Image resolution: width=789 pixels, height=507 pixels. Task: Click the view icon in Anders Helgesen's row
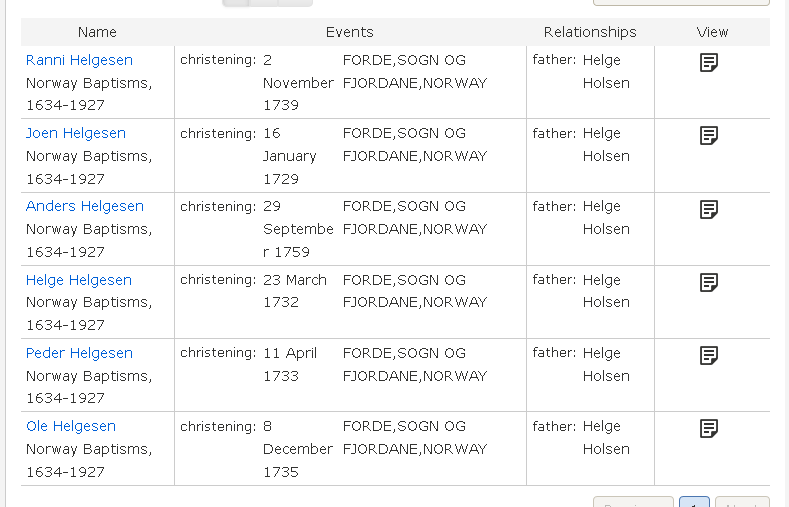tap(709, 209)
